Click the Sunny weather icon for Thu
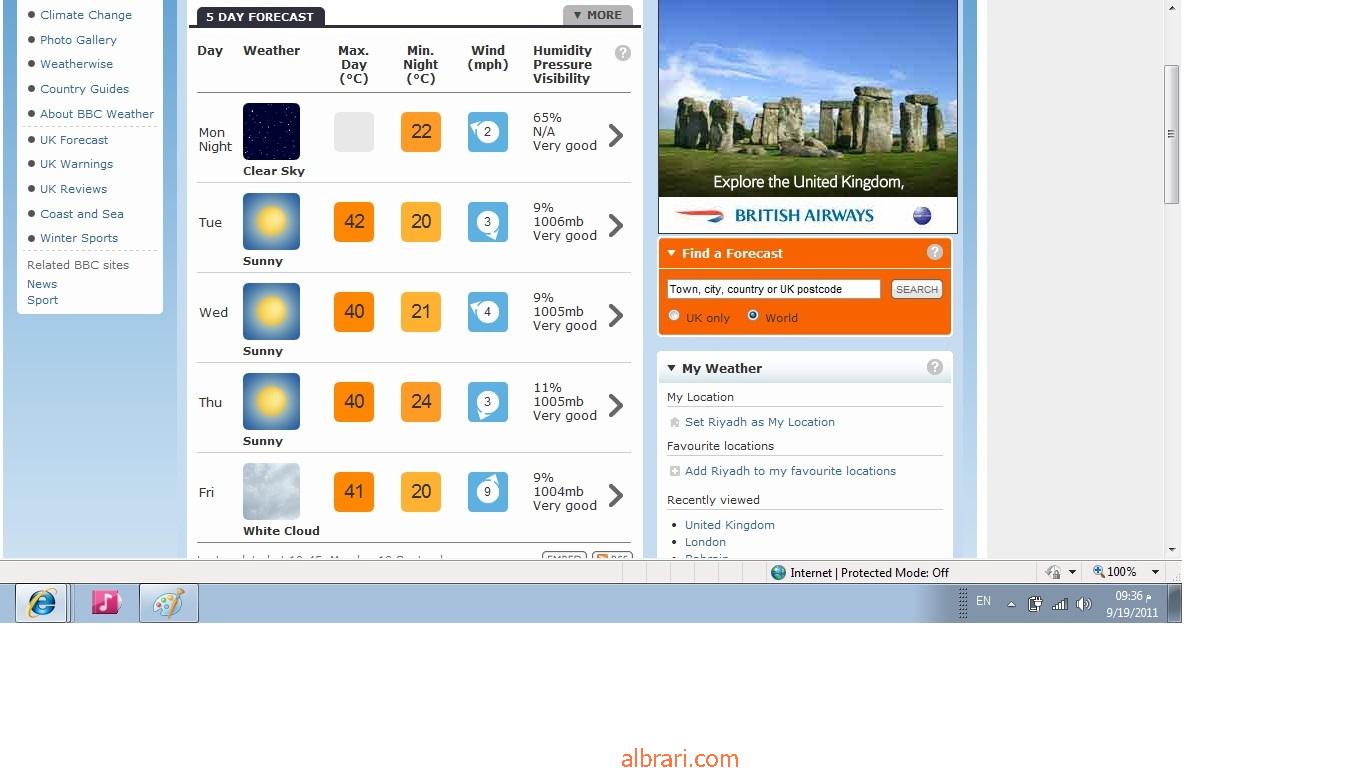 [x=271, y=401]
